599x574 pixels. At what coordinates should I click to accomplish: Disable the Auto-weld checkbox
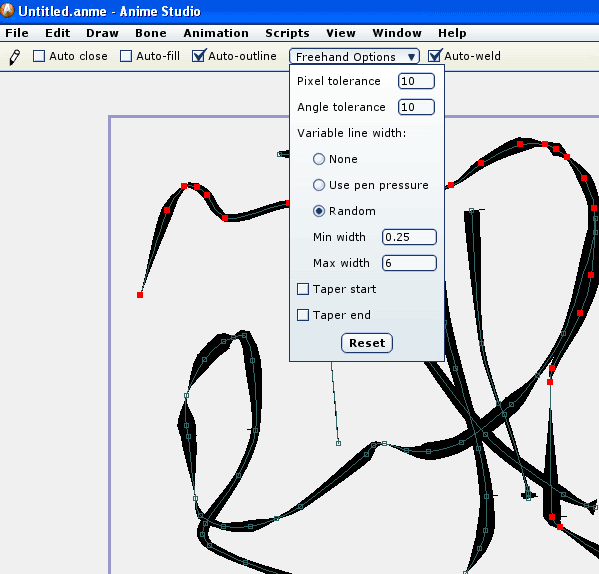[x=434, y=56]
